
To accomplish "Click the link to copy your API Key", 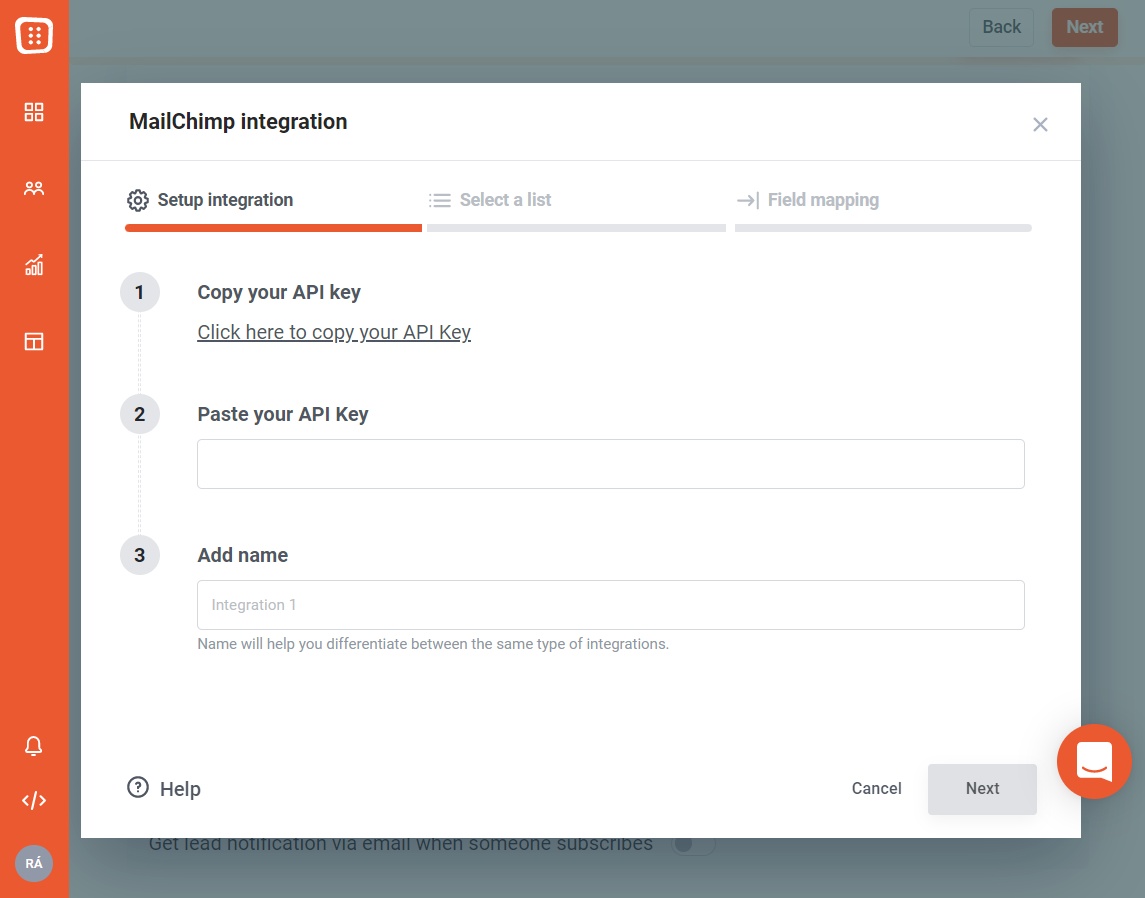I will coord(334,332).
